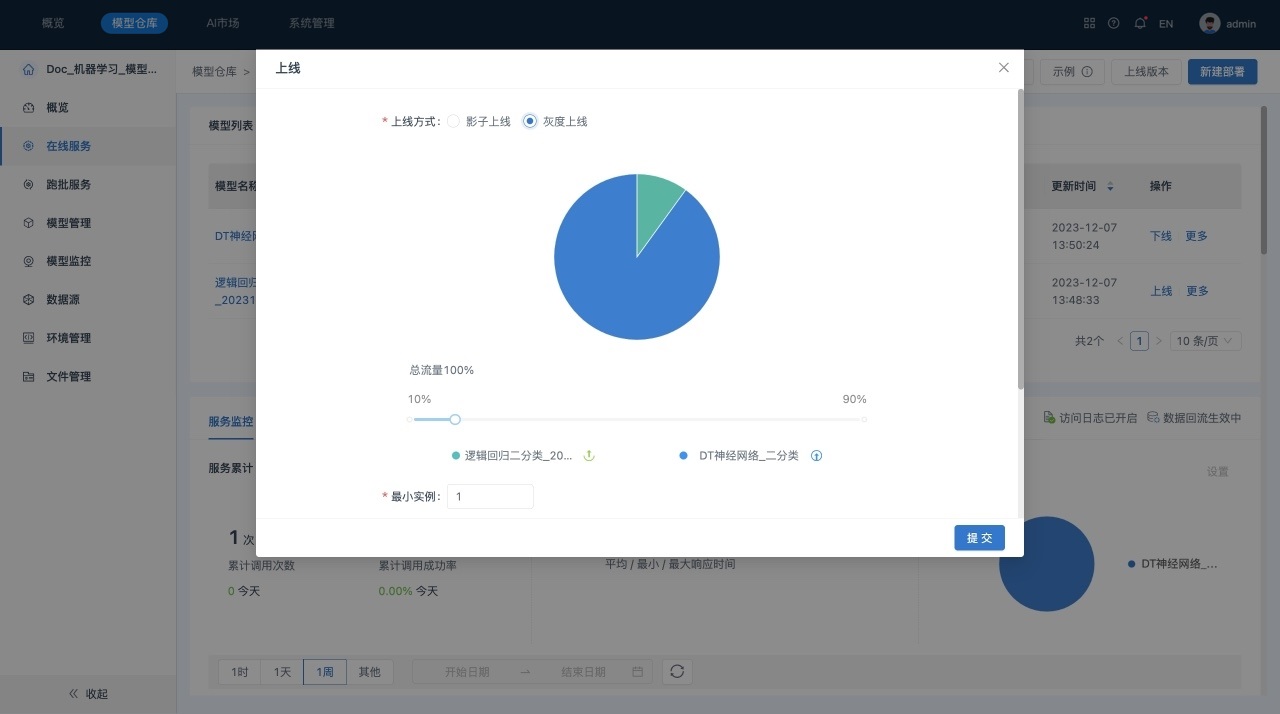Switch language with the EN toggle
Screen dimensions: 1280x714
[x=1165, y=24]
